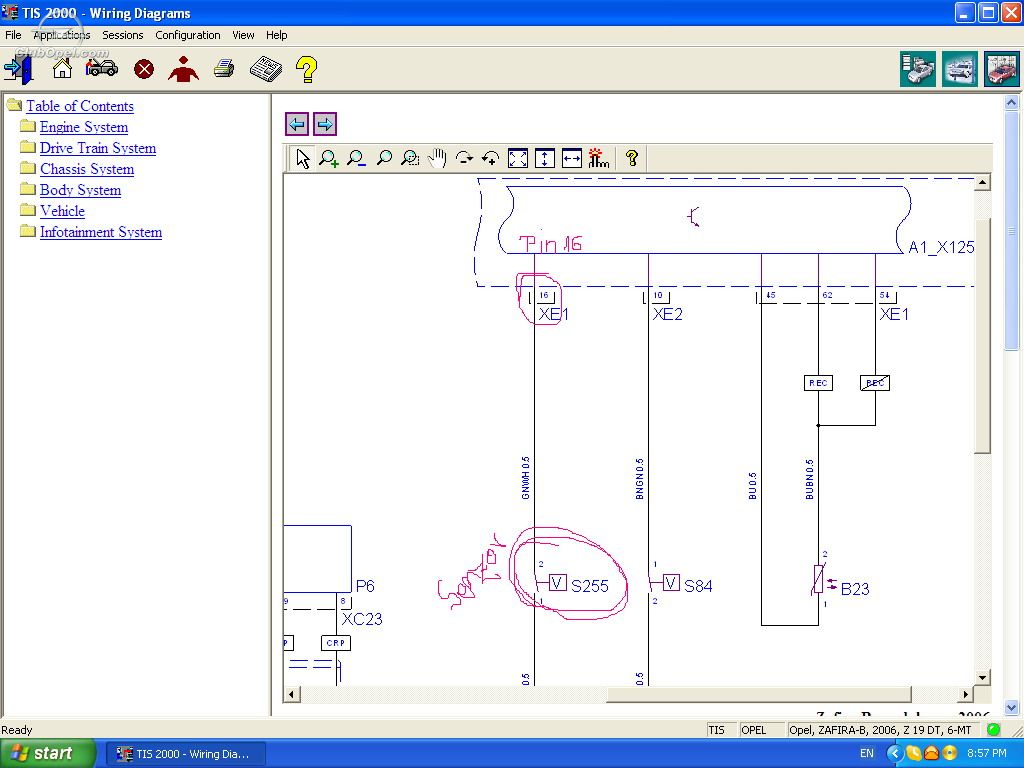Screen dimensions: 1024x768
Task: Navigate back with the left arrow button
Action: 297,124
